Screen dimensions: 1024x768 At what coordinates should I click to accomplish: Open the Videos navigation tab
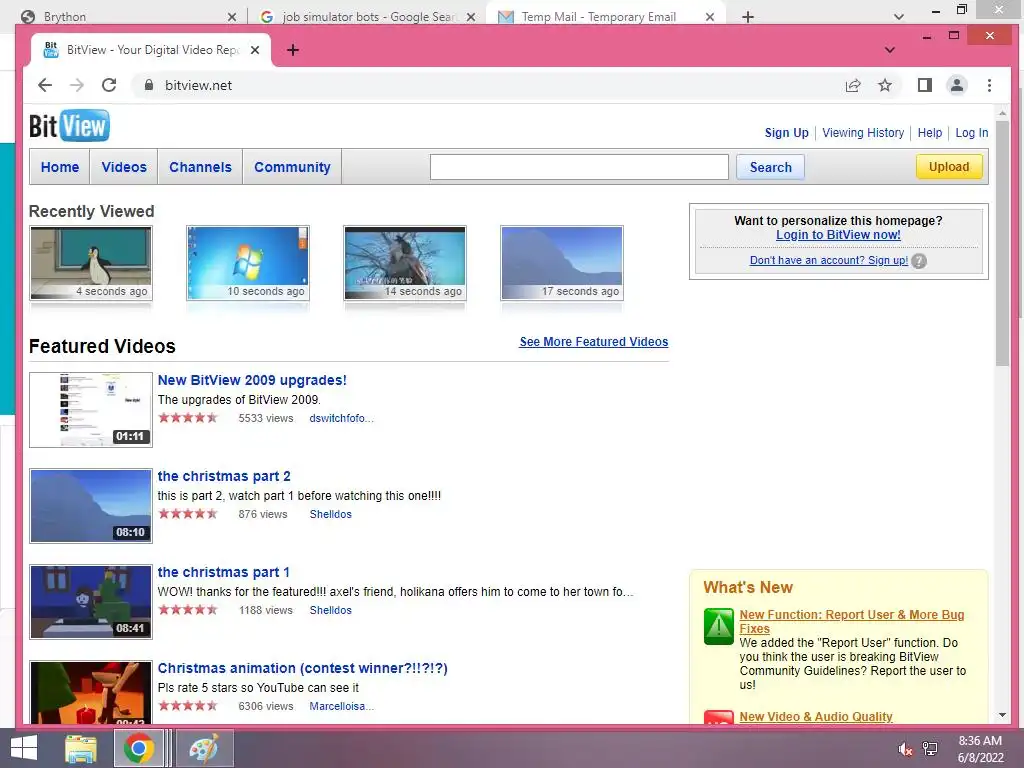124,167
